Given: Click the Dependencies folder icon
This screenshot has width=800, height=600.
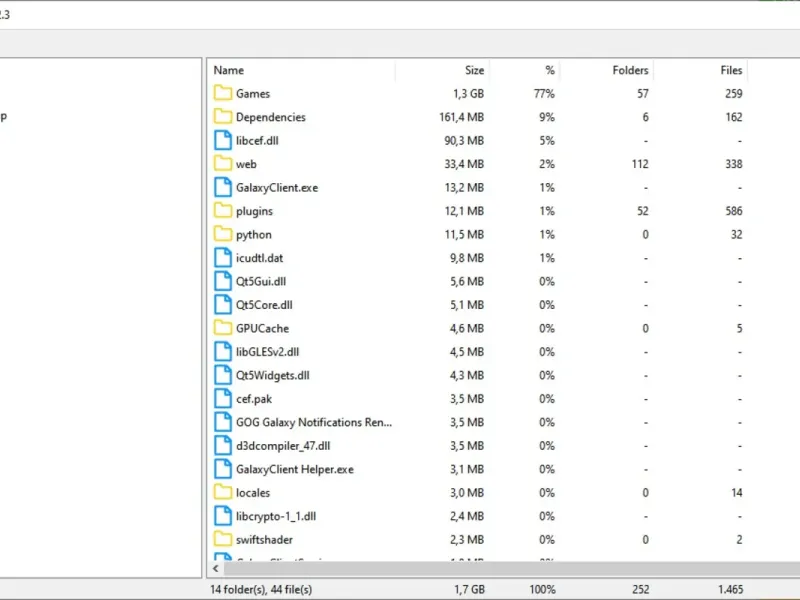Looking at the screenshot, I should tap(222, 117).
